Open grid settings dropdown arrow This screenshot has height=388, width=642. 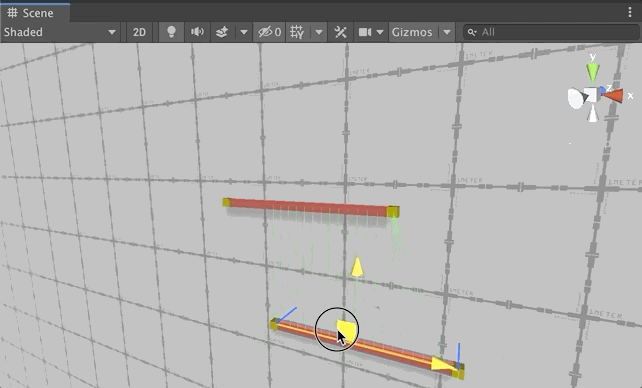(x=319, y=32)
